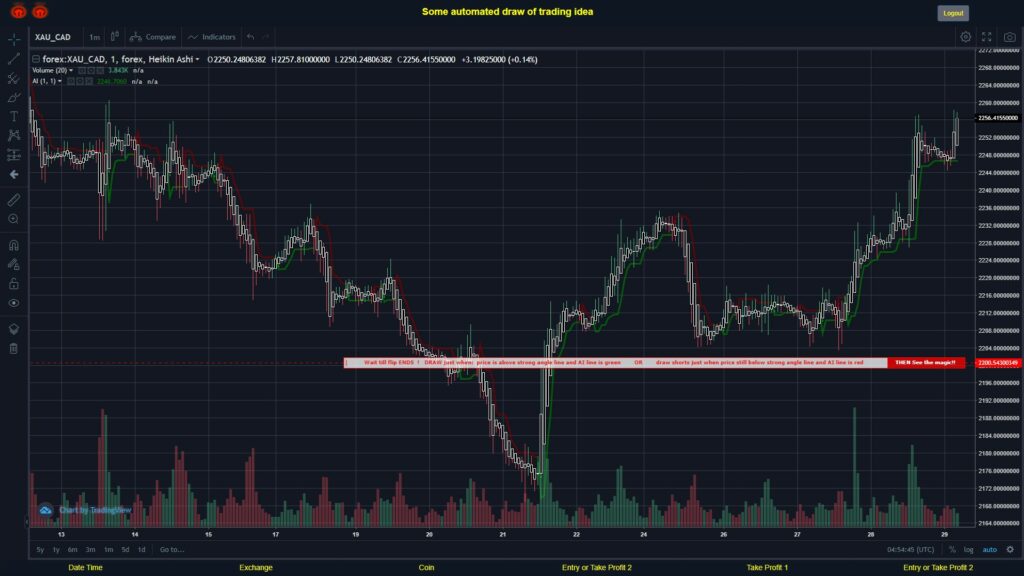Click the red THEN See the magic!! banner
Screen dimensions: 1024x576
click(x=925, y=362)
